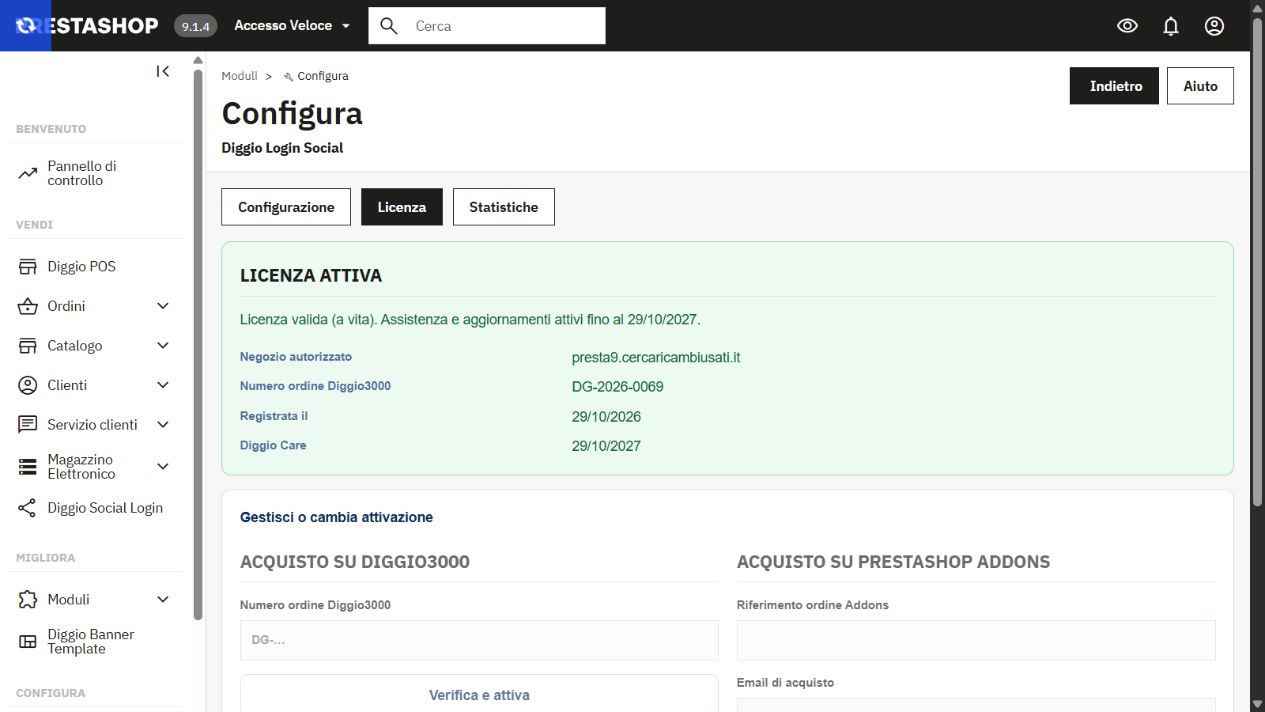Select the Licenza tab
1265x712 pixels.
click(402, 207)
